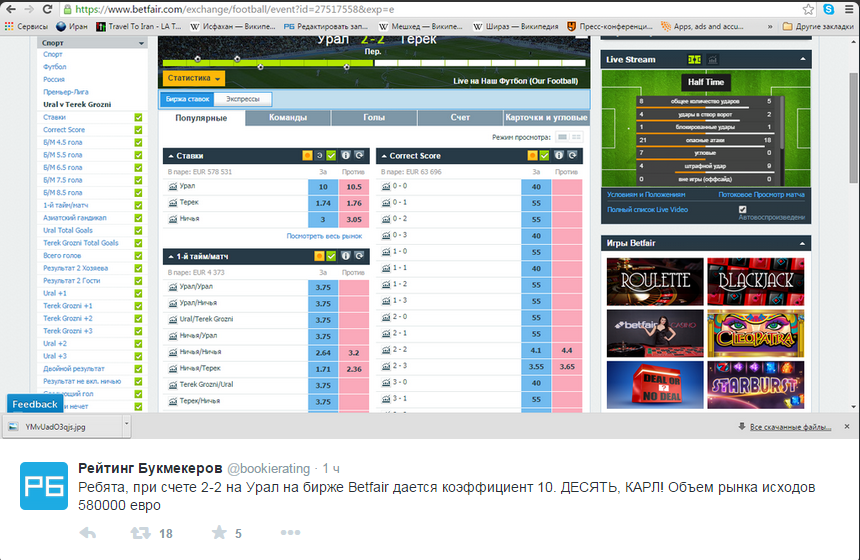860x560 pixels.
Task: Open graph icon for Ничья/Терек row
Action: [x=173, y=369]
